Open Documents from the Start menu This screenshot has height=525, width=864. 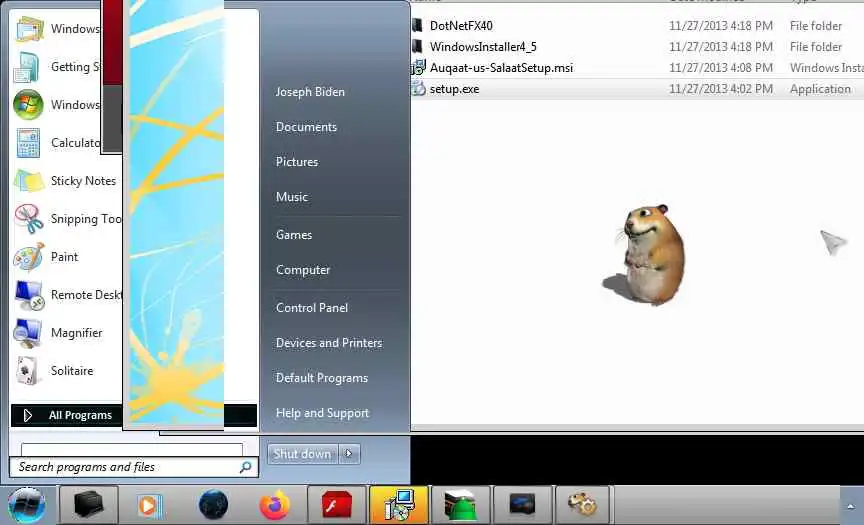306,127
